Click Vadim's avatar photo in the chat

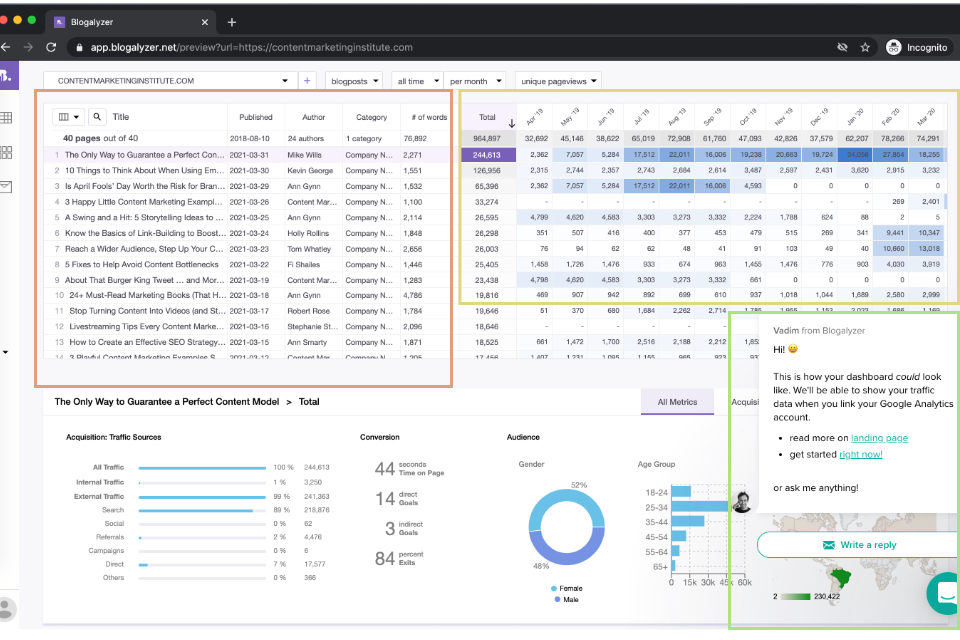(x=742, y=502)
